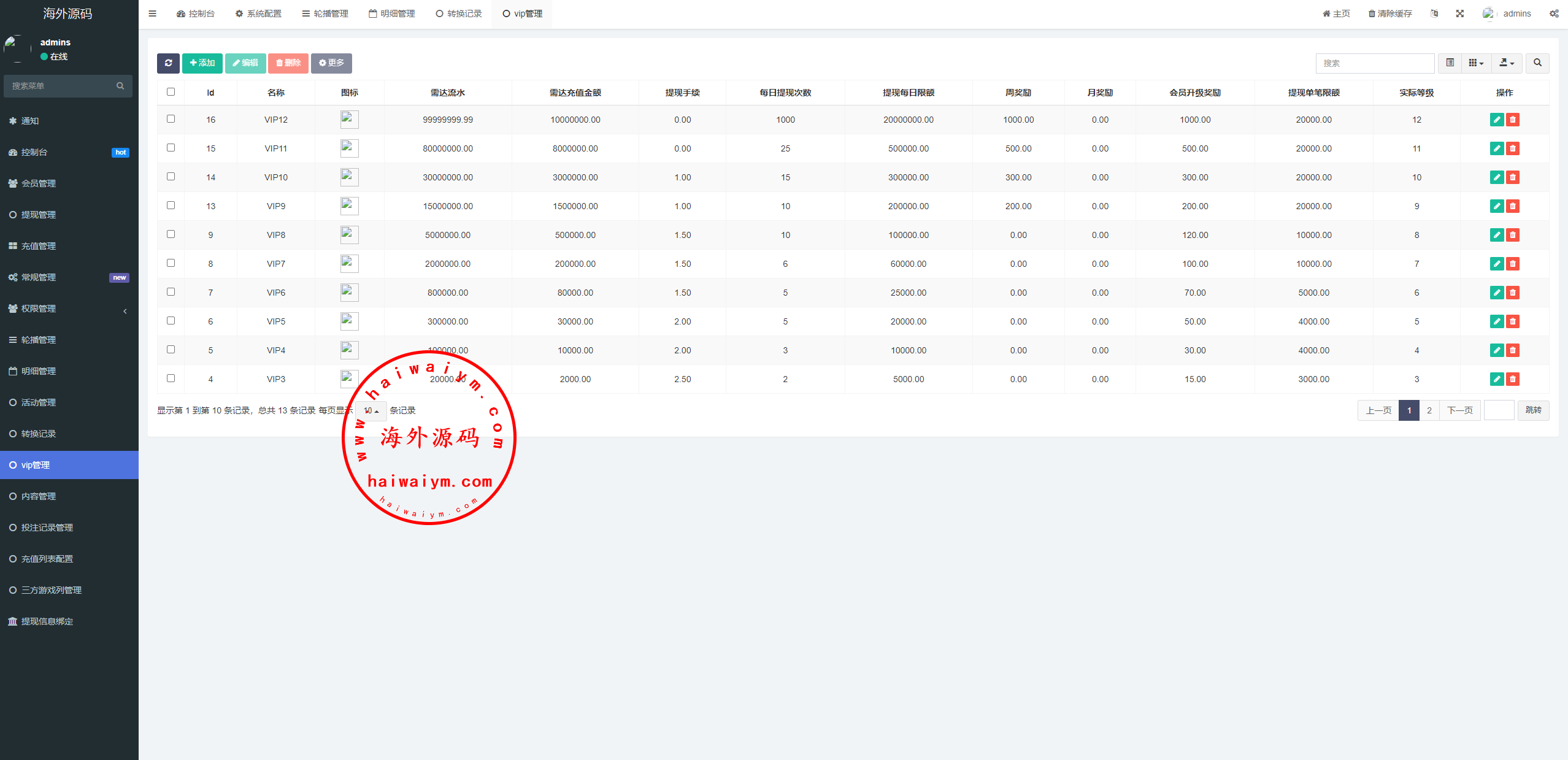The image size is (1568, 760).
Task: Toggle sidebar with hamburger menu icon
Action: 153,13
